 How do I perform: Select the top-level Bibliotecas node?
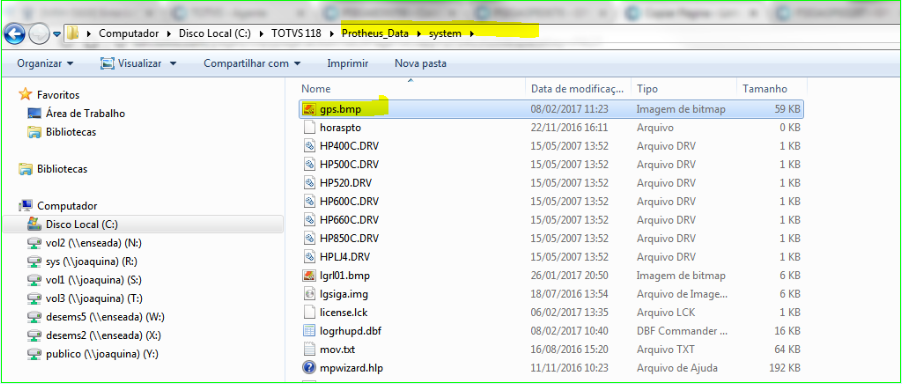click(x=62, y=169)
